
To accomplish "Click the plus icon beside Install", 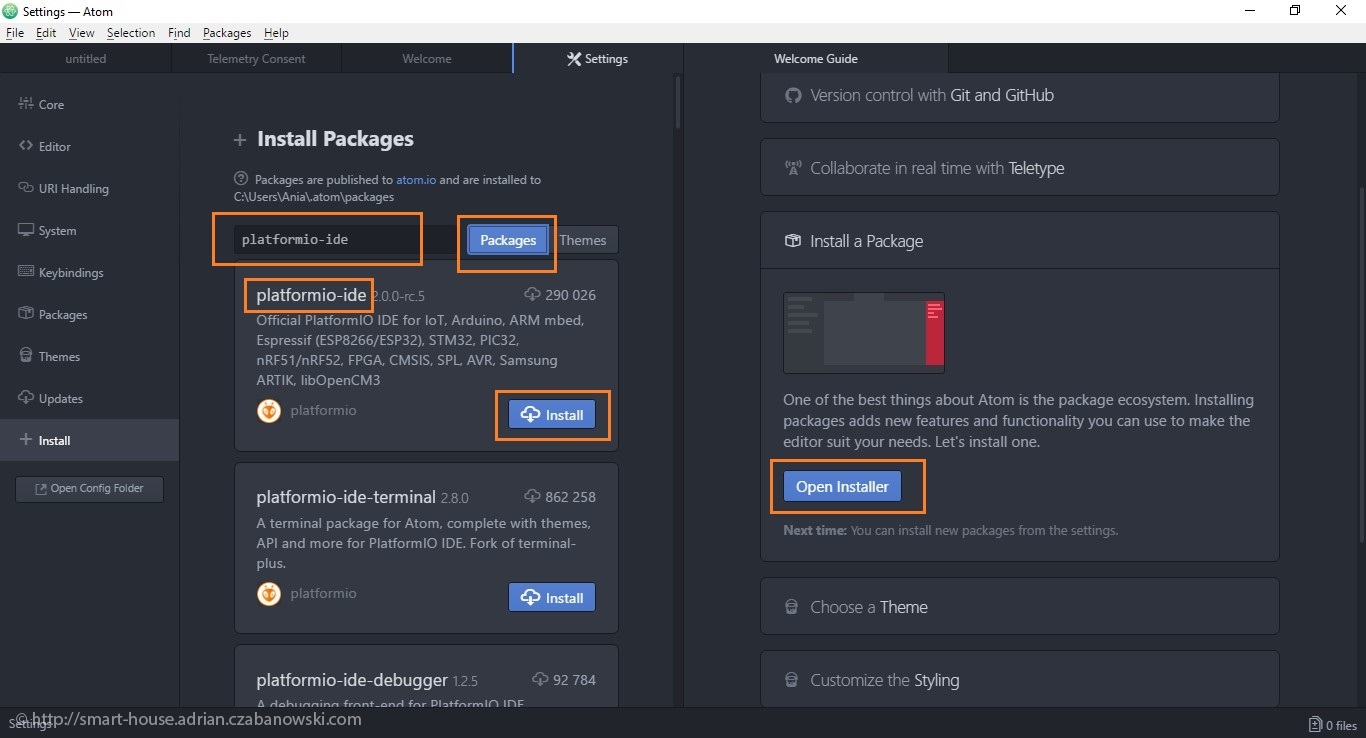I will (26, 440).
